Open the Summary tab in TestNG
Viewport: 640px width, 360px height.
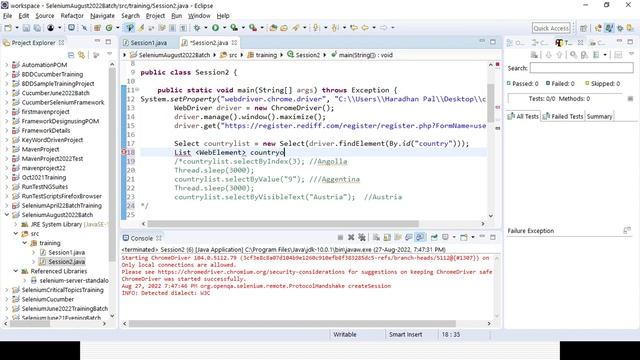click(x=599, y=116)
